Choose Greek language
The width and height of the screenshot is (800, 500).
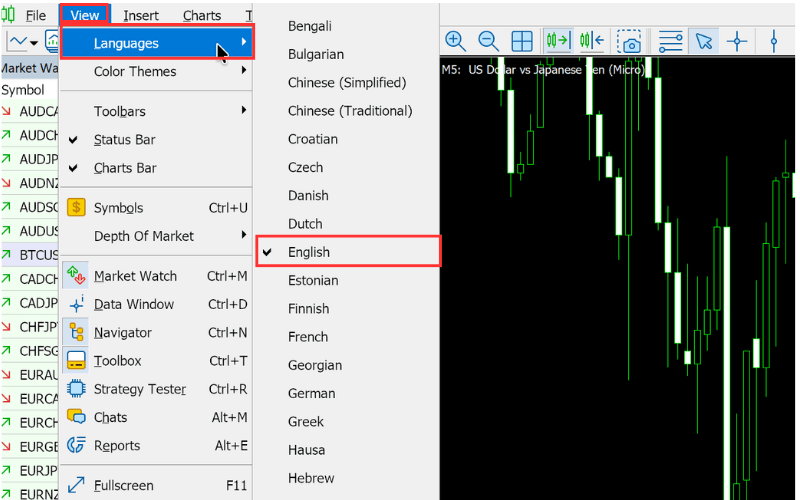click(306, 421)
